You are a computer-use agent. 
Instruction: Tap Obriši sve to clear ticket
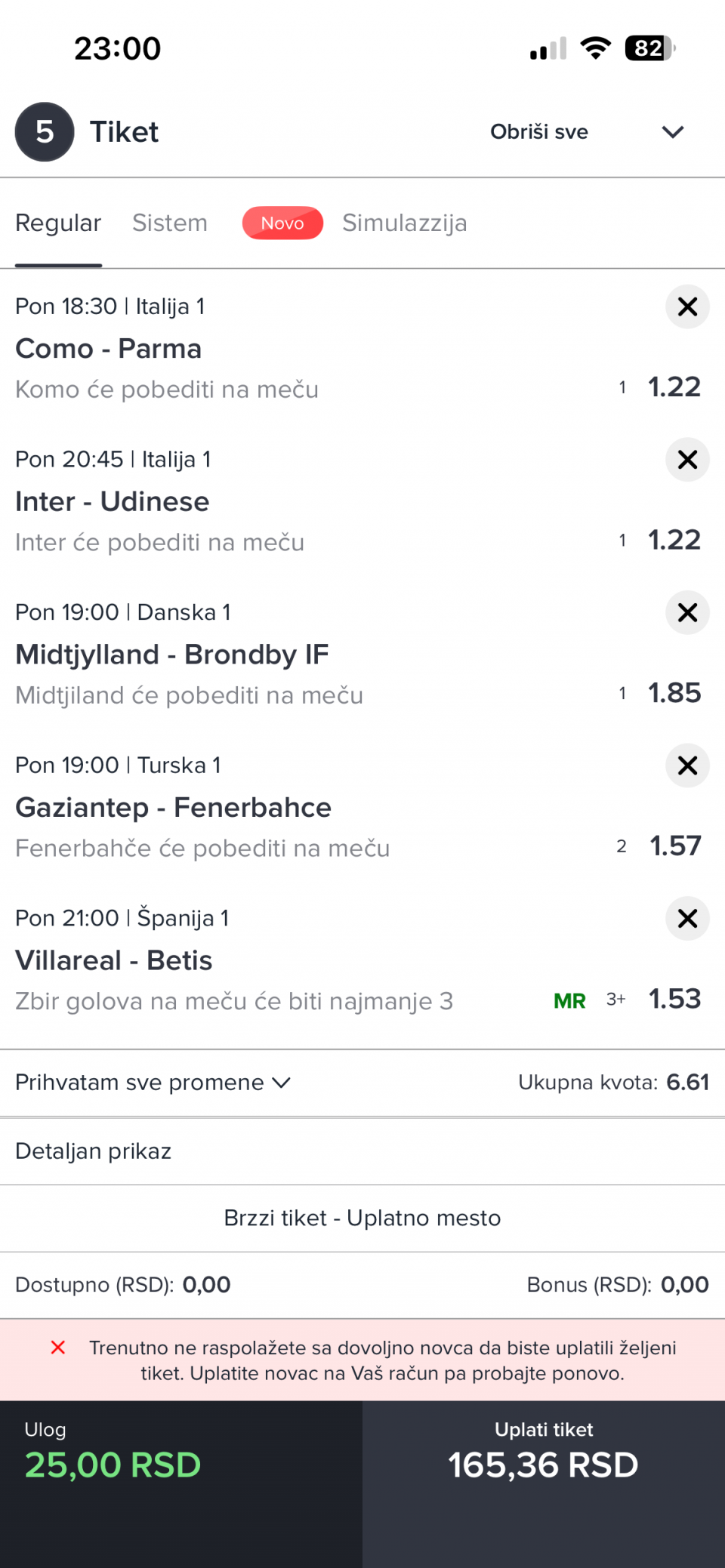[539, 132]
